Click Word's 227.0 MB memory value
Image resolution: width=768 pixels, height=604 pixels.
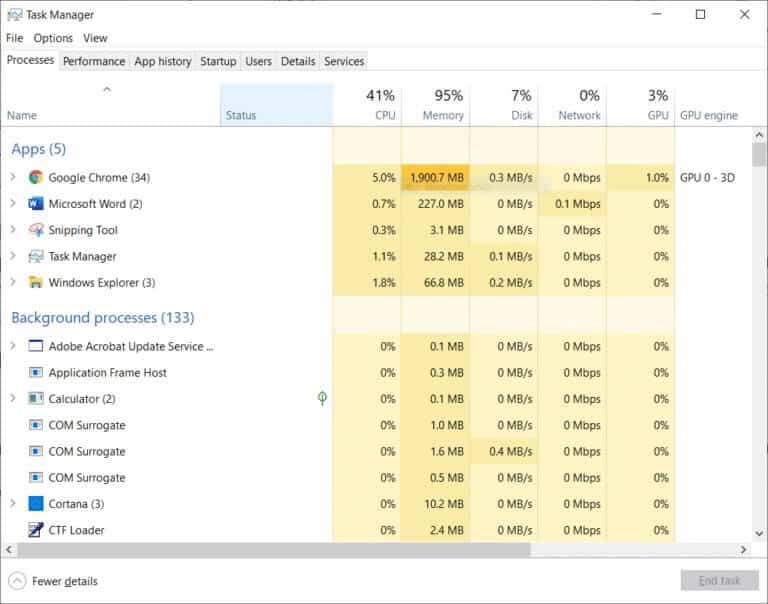(440, 204)
